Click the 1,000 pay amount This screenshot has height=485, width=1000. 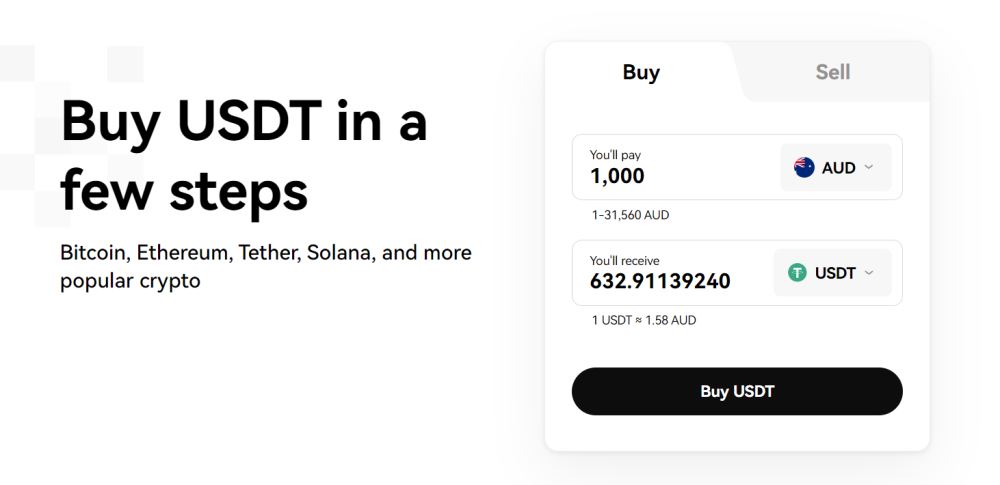tap(617, 177)
